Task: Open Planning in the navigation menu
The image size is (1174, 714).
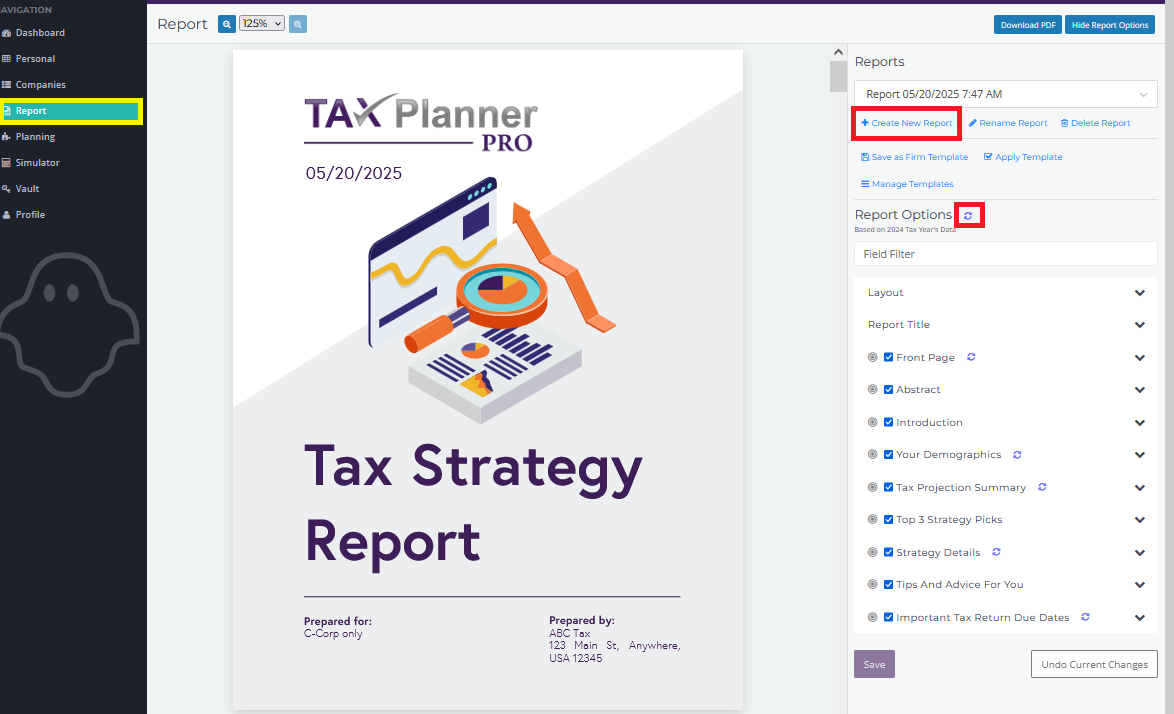Action: tap(35, 136)
